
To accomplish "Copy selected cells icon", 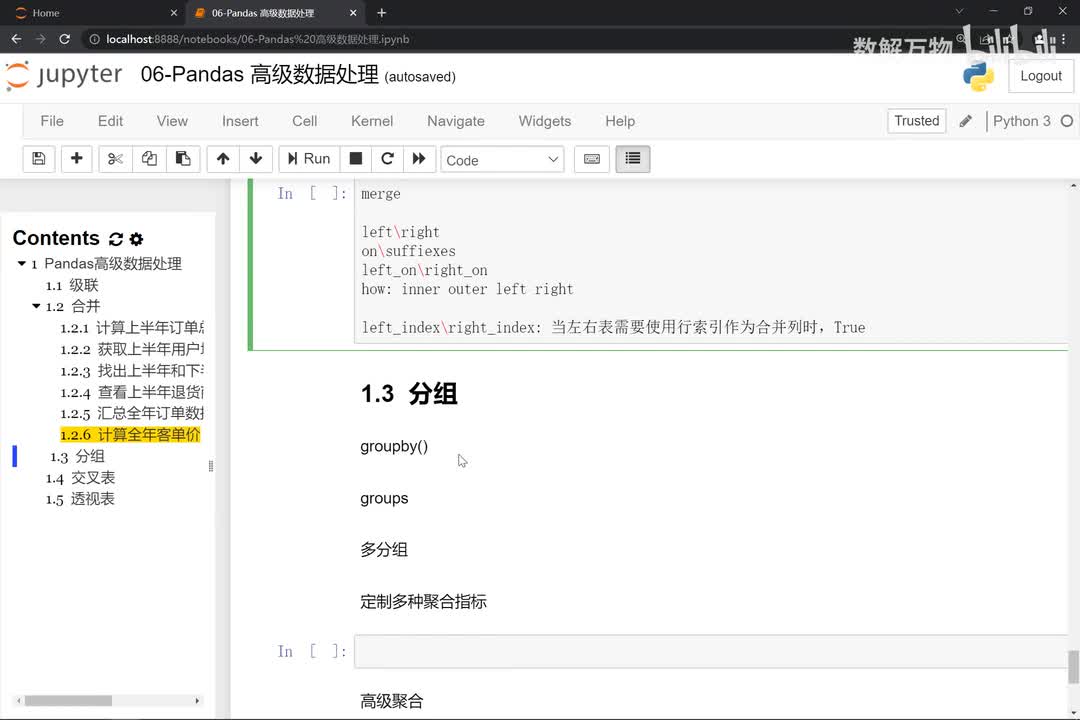I will click(149, 159).
